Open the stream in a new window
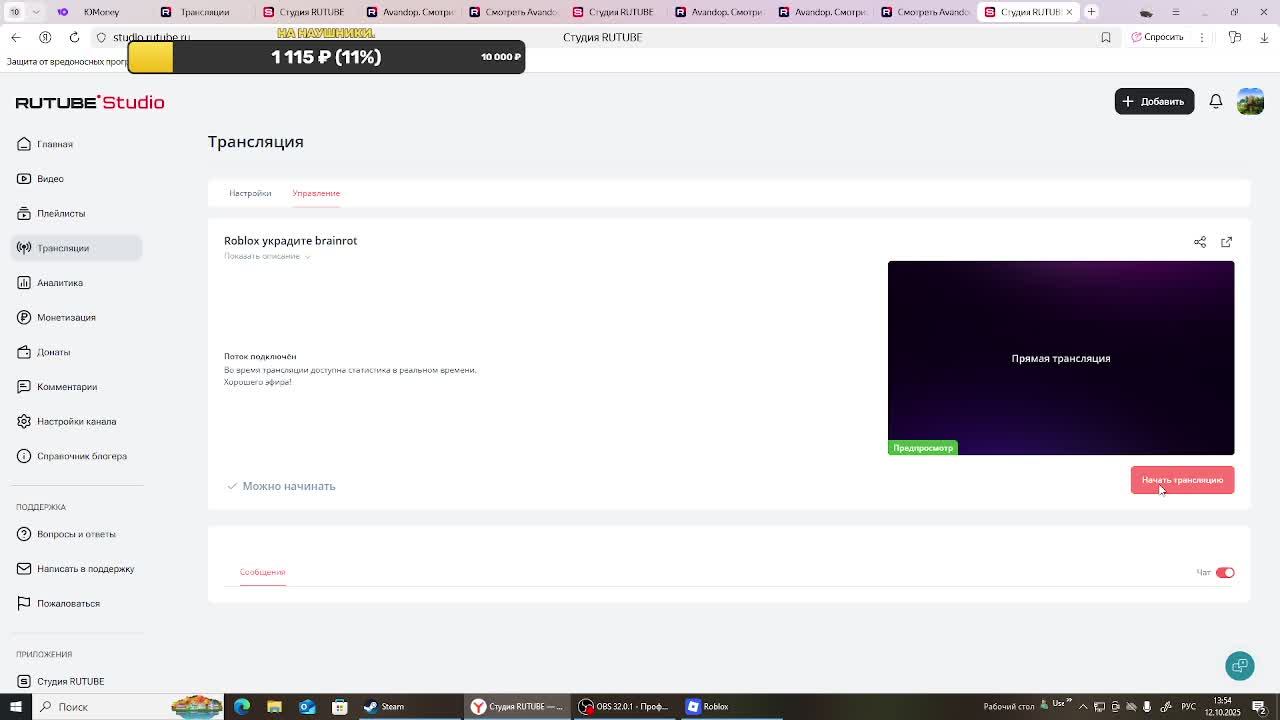This screenshot has height=720, width=1280. (x=1227, y=242)
